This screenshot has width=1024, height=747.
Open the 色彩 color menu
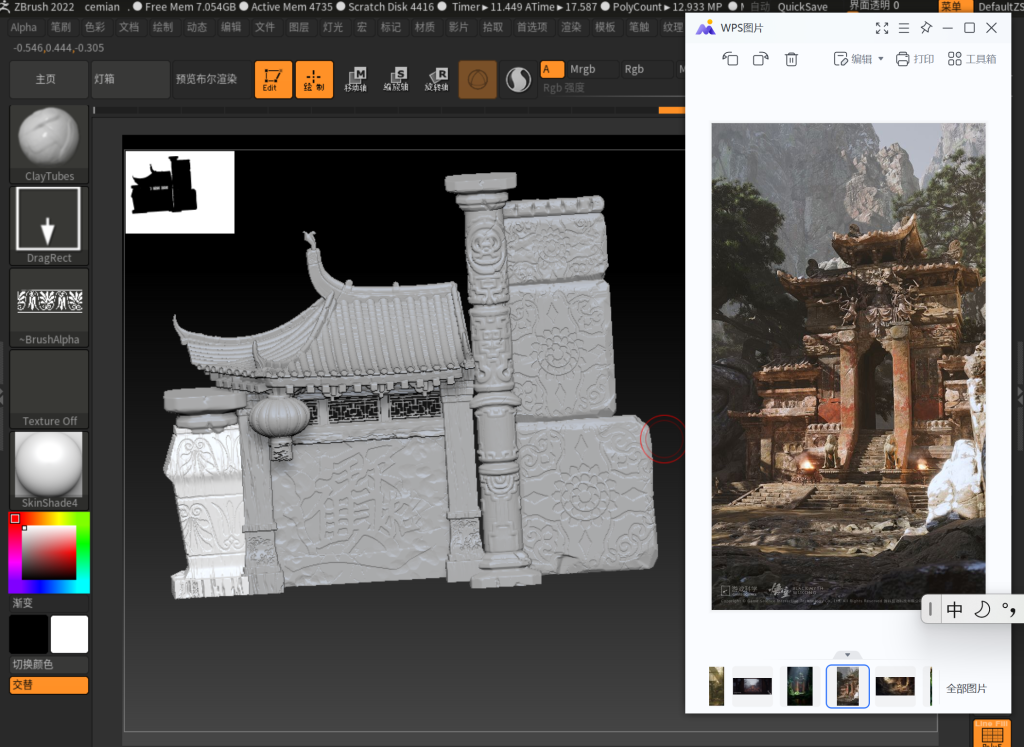pos(95,27)
